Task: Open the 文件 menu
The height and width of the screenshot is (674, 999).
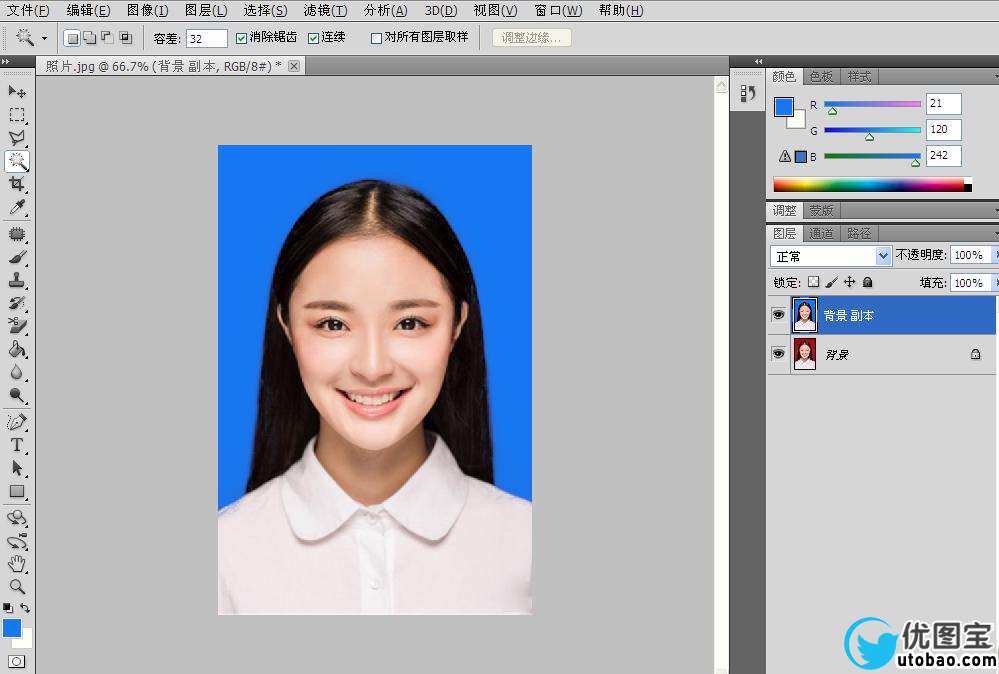Action: tap(27, 10)
